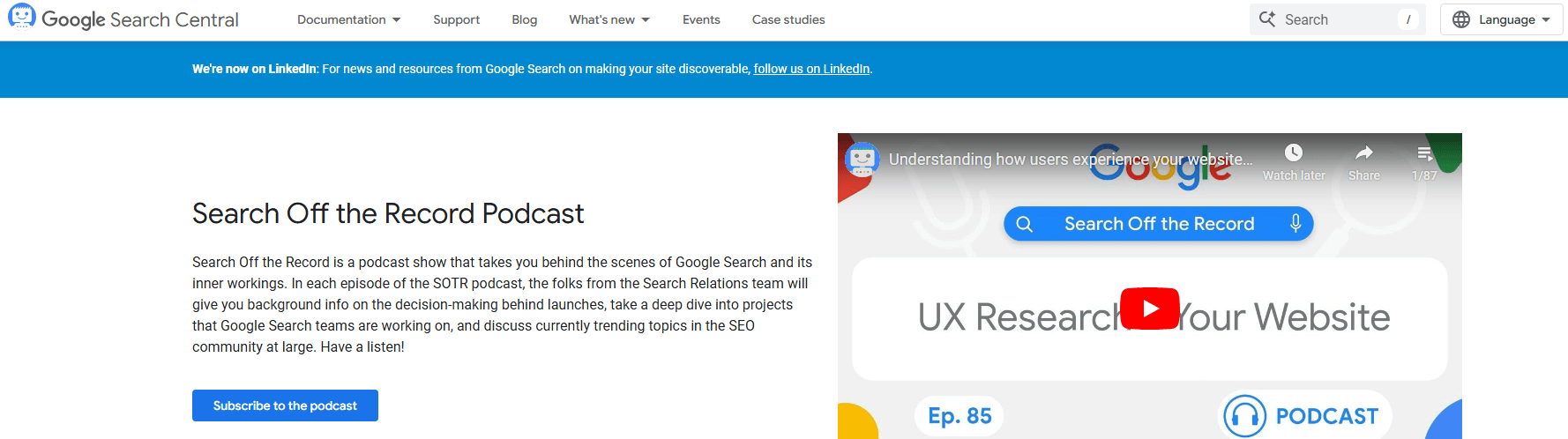
Task: Click the Share arrow icon on video
Action: (x=1364, y=153)
